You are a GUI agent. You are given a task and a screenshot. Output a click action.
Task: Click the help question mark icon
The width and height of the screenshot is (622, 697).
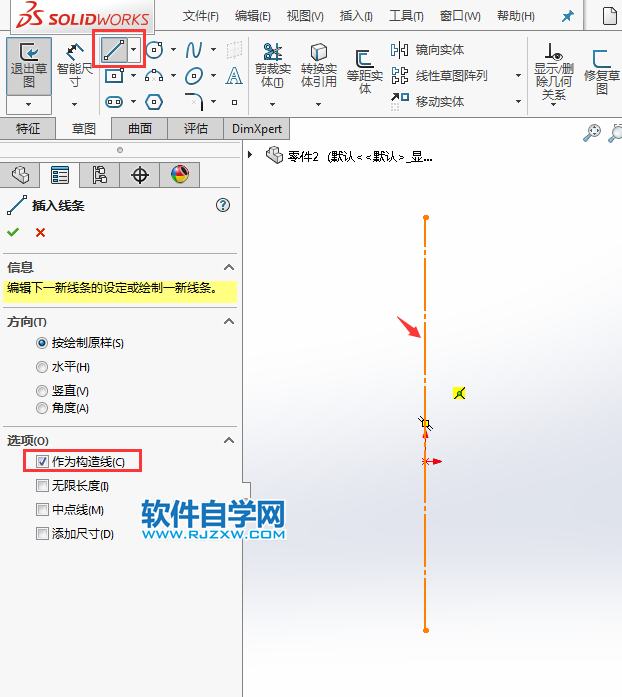[x=223, y=205]
